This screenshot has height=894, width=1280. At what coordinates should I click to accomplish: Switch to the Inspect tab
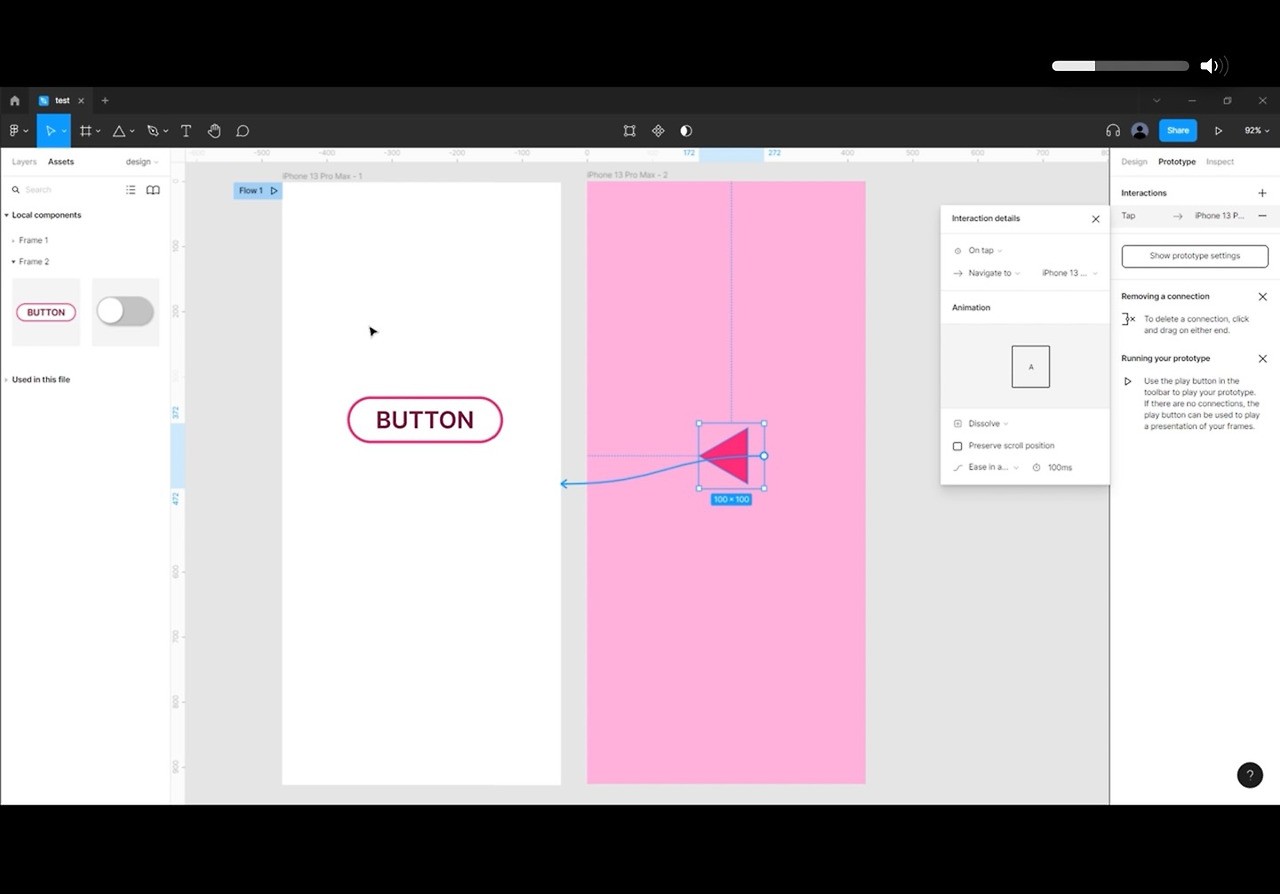[x=1220, y=162]
